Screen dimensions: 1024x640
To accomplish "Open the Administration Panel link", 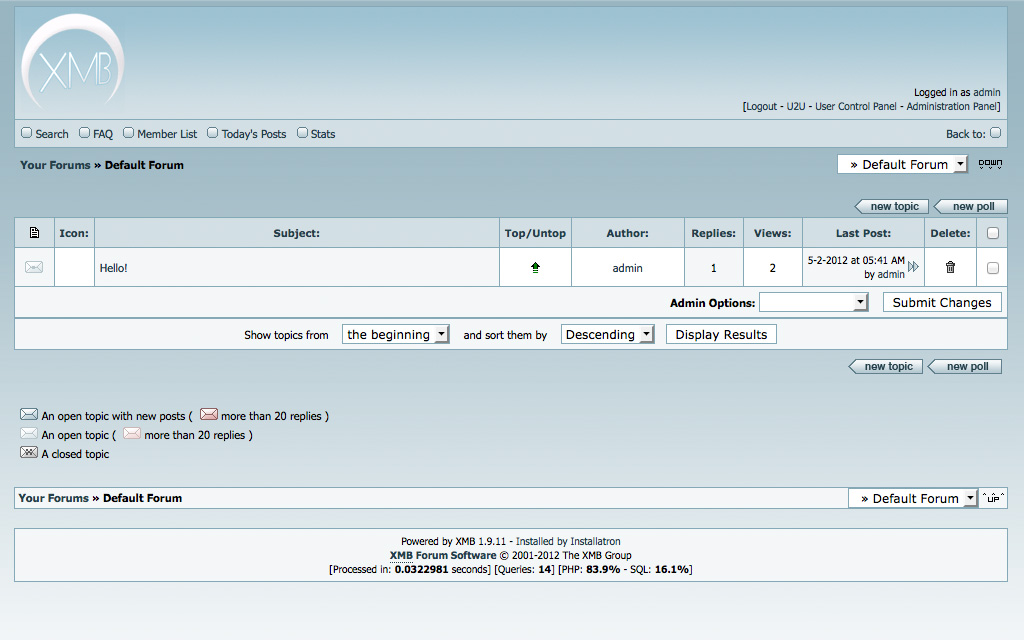I will (952, 106).
